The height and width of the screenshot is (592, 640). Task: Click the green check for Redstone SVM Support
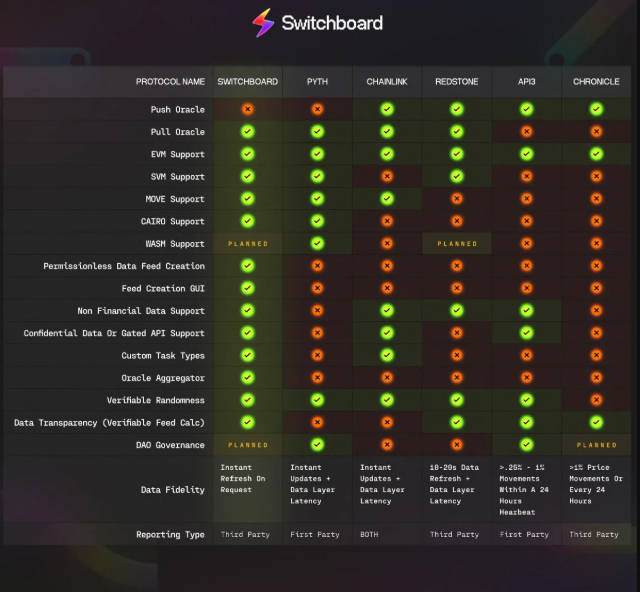(457, 176)
